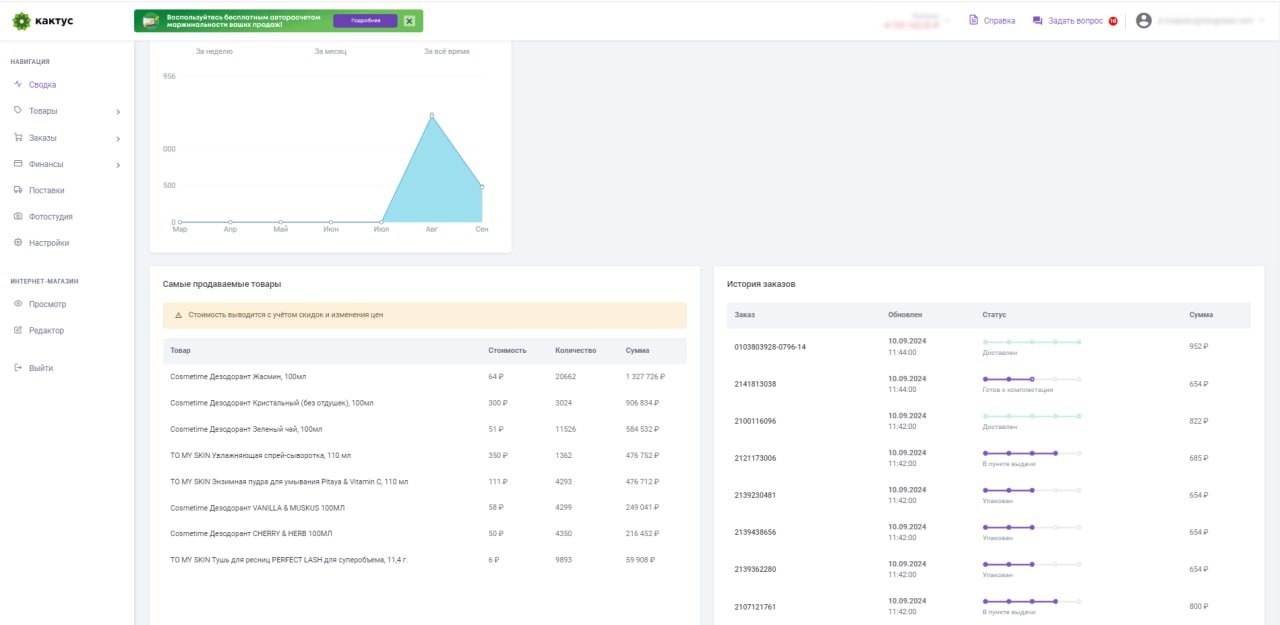The width and height of the screenshot is (1280, 625).
Task: Open Настройки via its gear icon
Action: point(18,243)
